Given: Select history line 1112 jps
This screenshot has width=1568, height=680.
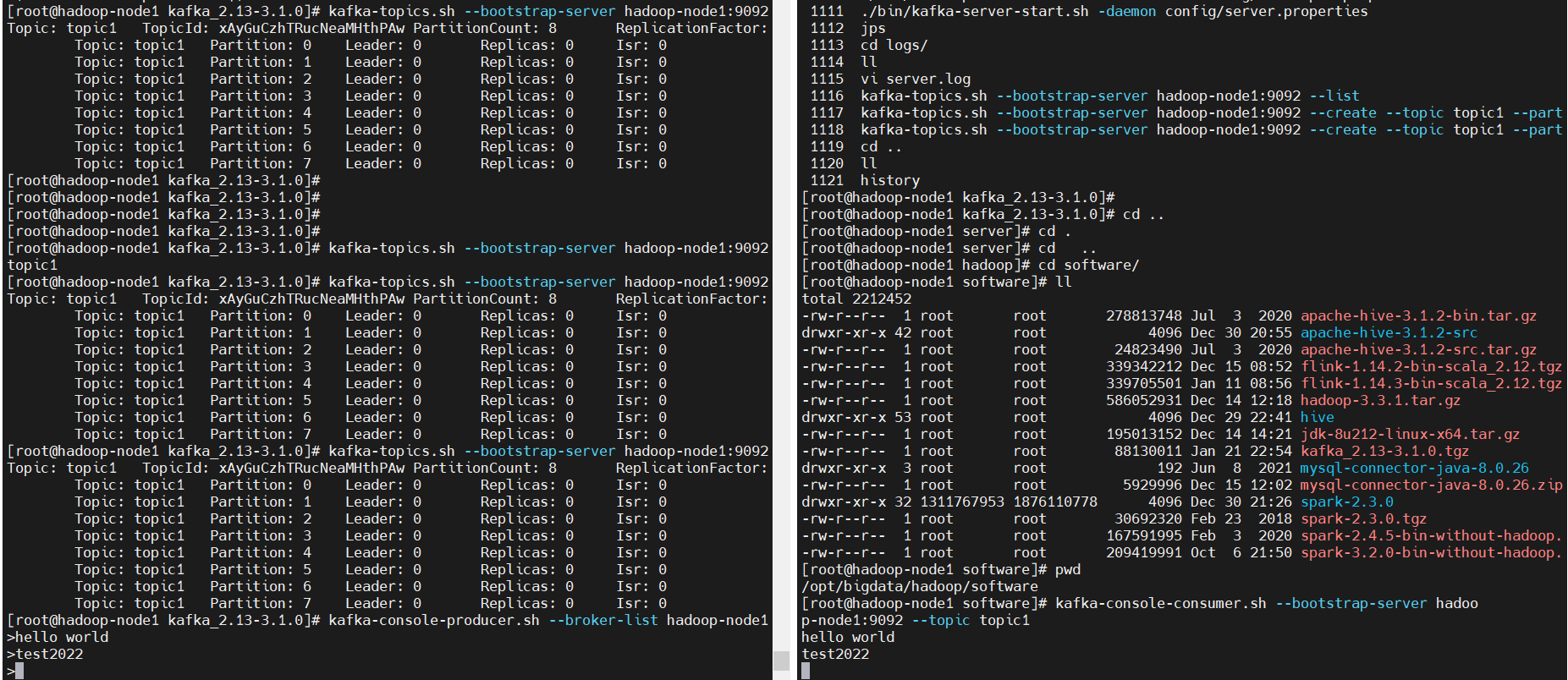Looking at the screenshot, I should (x=873, y=28).
